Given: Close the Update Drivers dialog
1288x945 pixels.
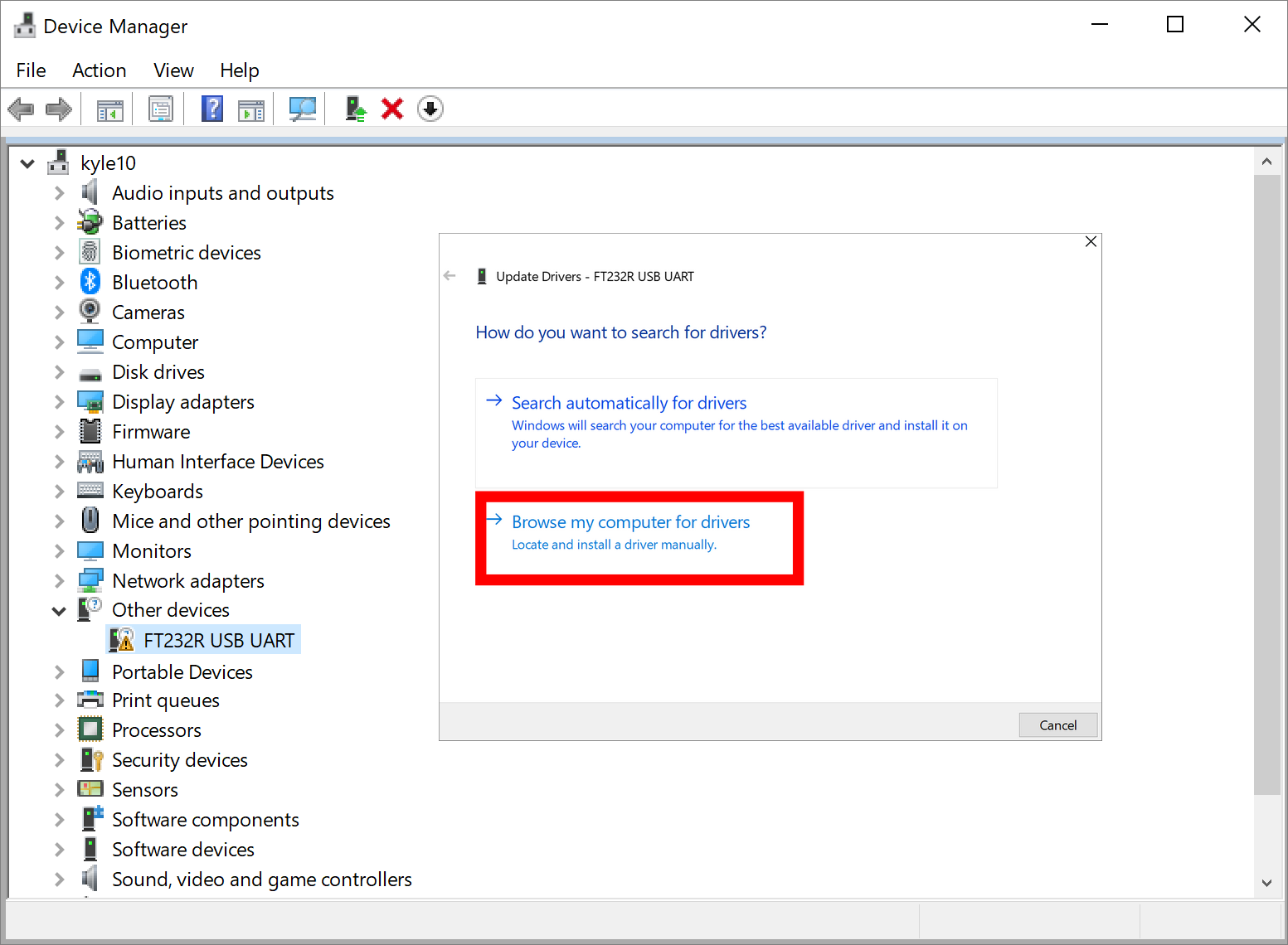Looking at the screenshot, I should [1091, 241].
